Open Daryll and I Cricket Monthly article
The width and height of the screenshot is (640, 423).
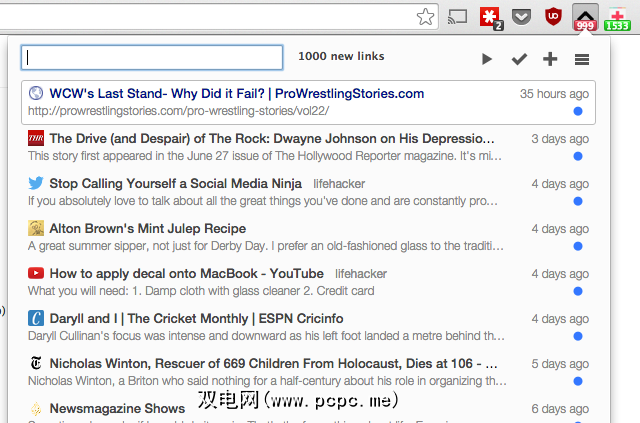tap(196, 318)
